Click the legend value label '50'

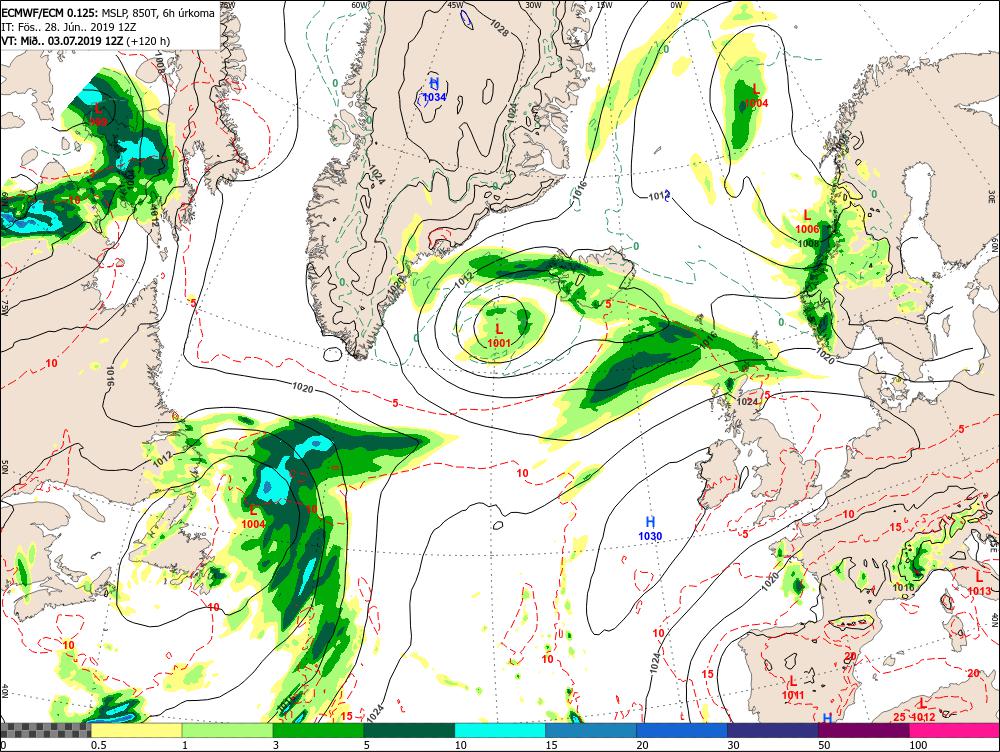click(x=824, y=745)
